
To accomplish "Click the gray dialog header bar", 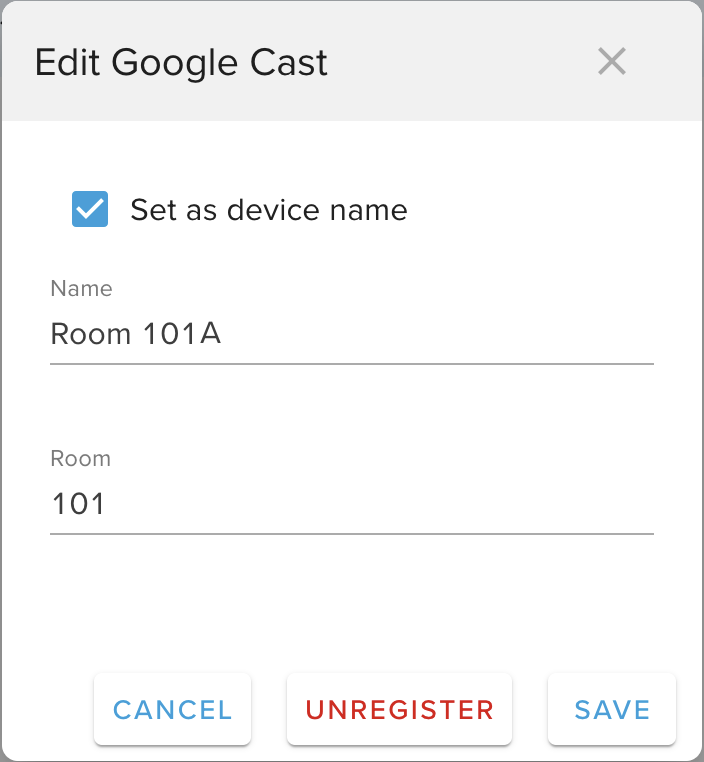I will [450, 62].
